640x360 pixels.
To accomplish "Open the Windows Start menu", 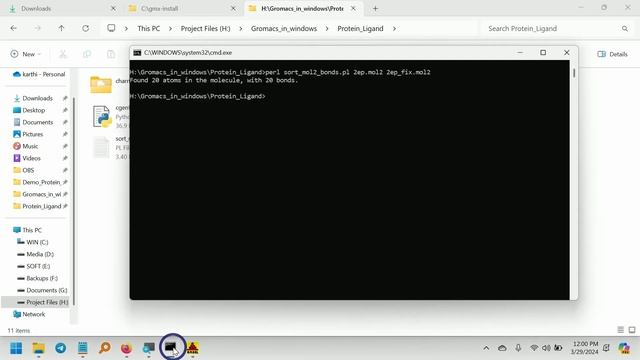I will [x=16, y=348].
